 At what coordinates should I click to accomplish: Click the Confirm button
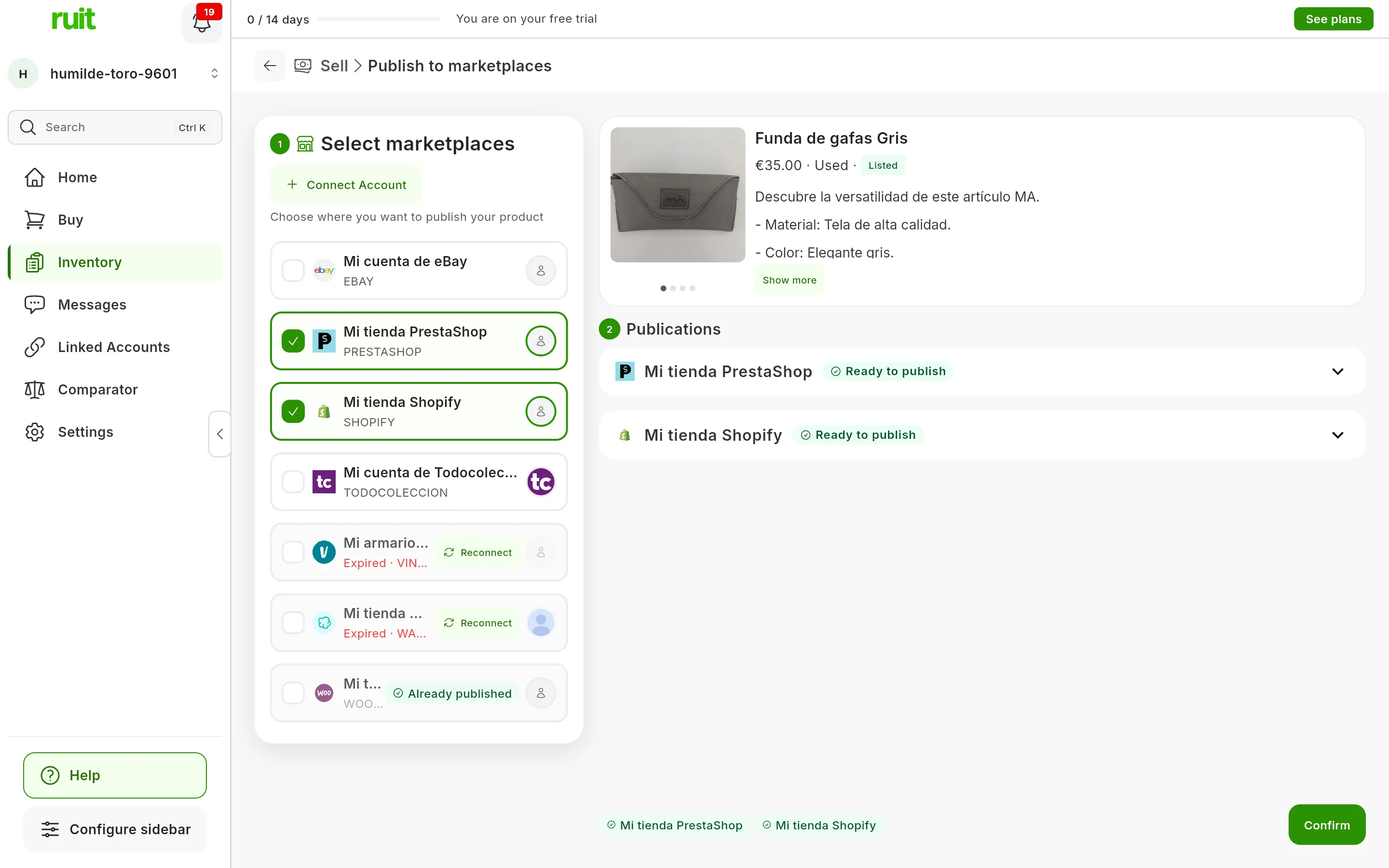1327,825
